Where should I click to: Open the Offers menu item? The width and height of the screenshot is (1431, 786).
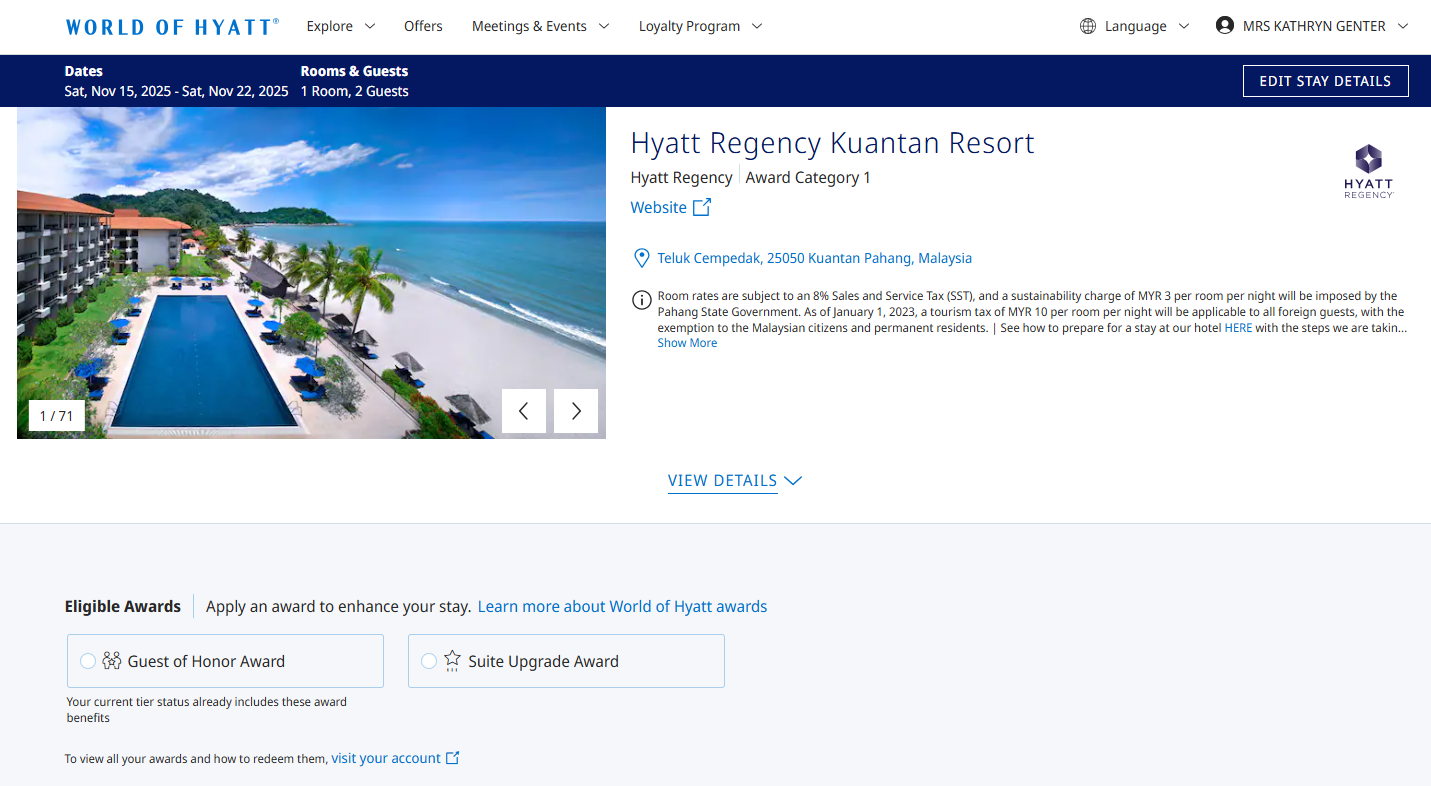[423, 26]
